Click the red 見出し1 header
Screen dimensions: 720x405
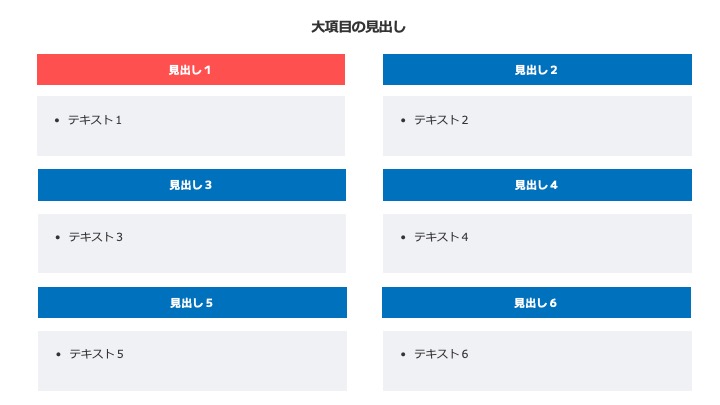pyautogui.click(x=191, y=69)
